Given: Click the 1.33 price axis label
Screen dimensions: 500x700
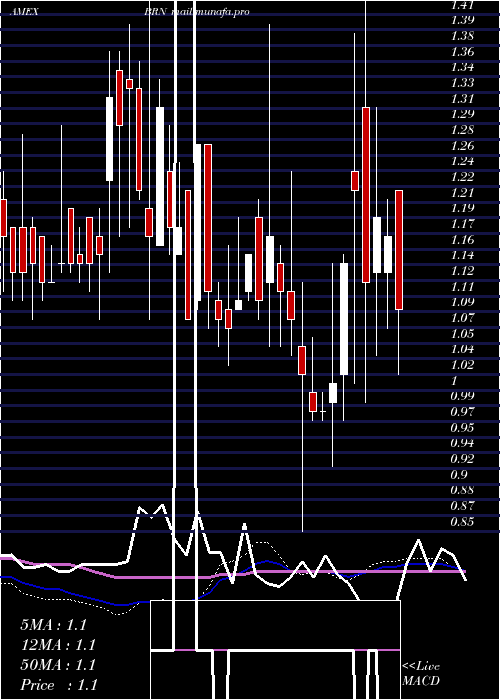Looking at the screenshot, I should tap(462, 83).
